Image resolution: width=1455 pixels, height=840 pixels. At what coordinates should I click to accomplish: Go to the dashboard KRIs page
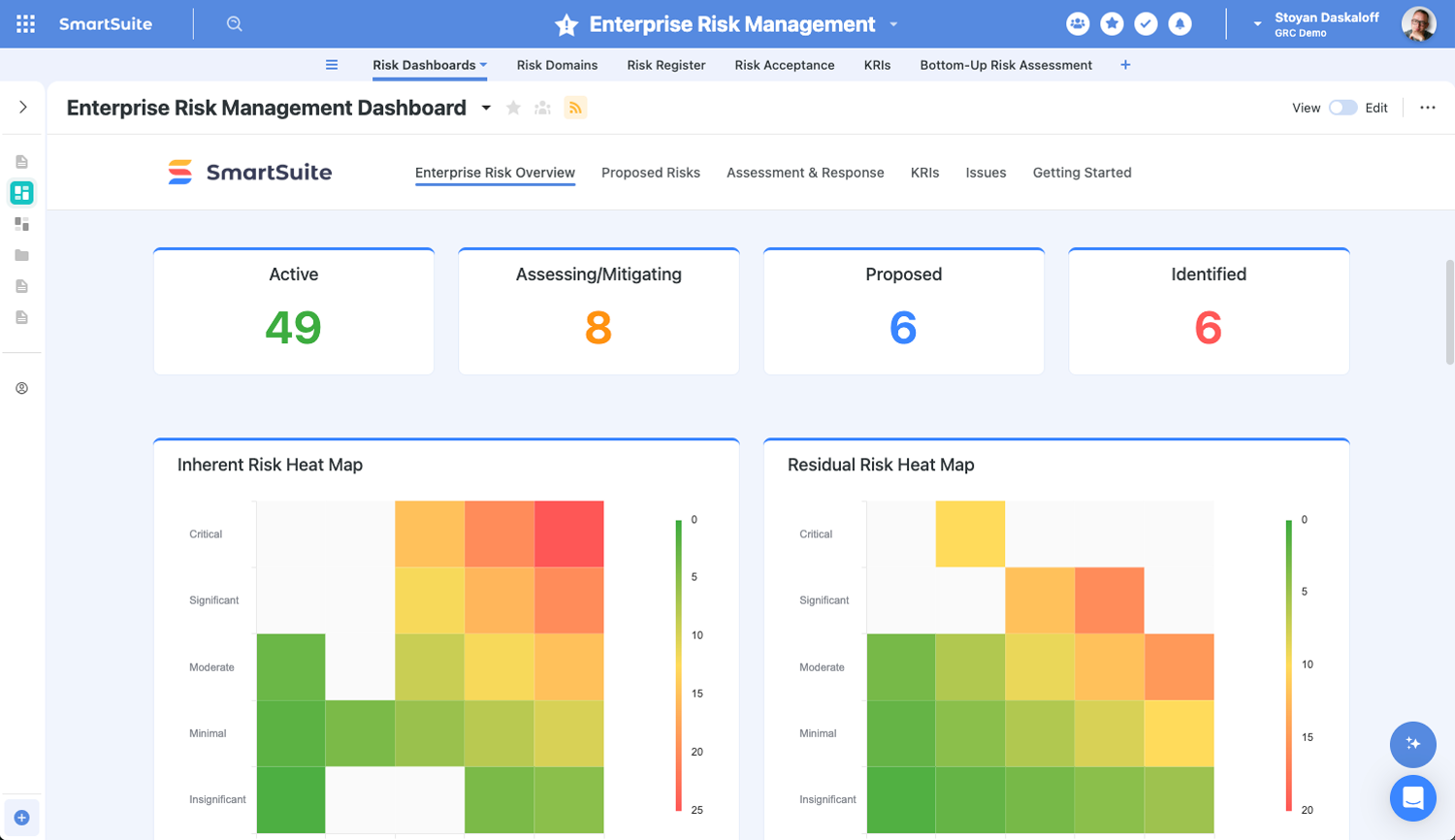click(x=924, y=173)
